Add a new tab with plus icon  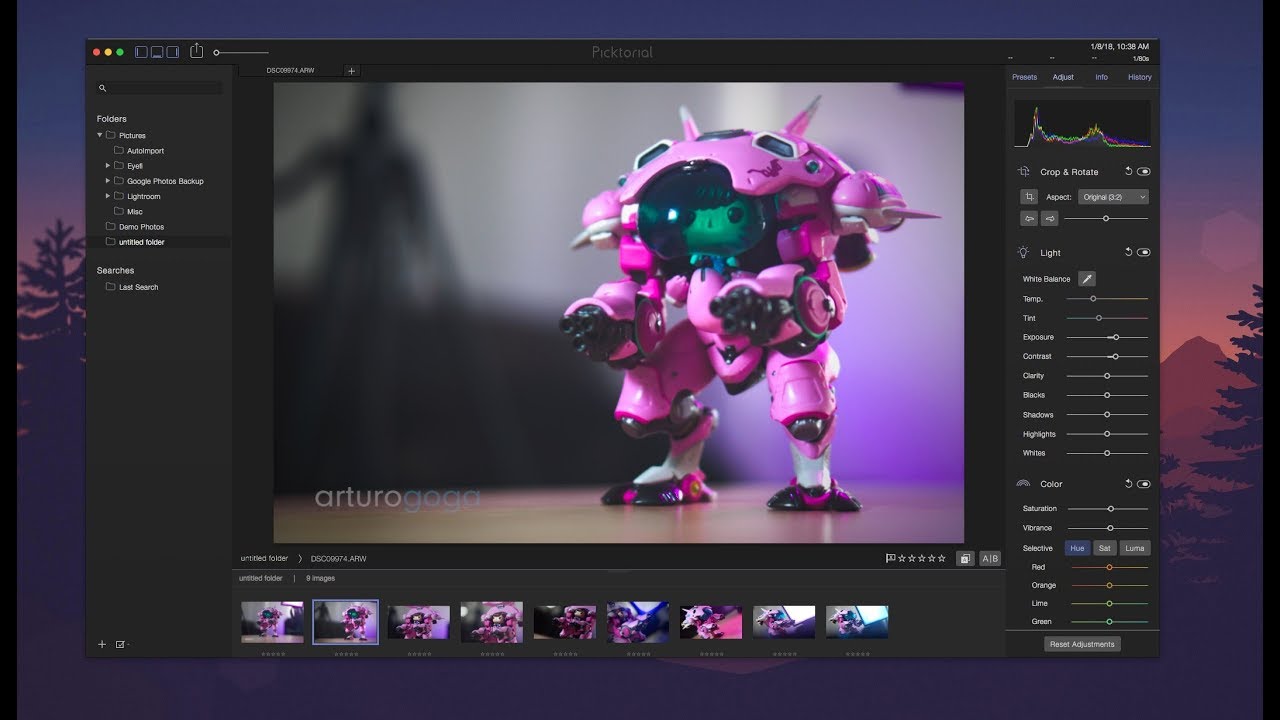pyautogui.click(x=351, y=71)
